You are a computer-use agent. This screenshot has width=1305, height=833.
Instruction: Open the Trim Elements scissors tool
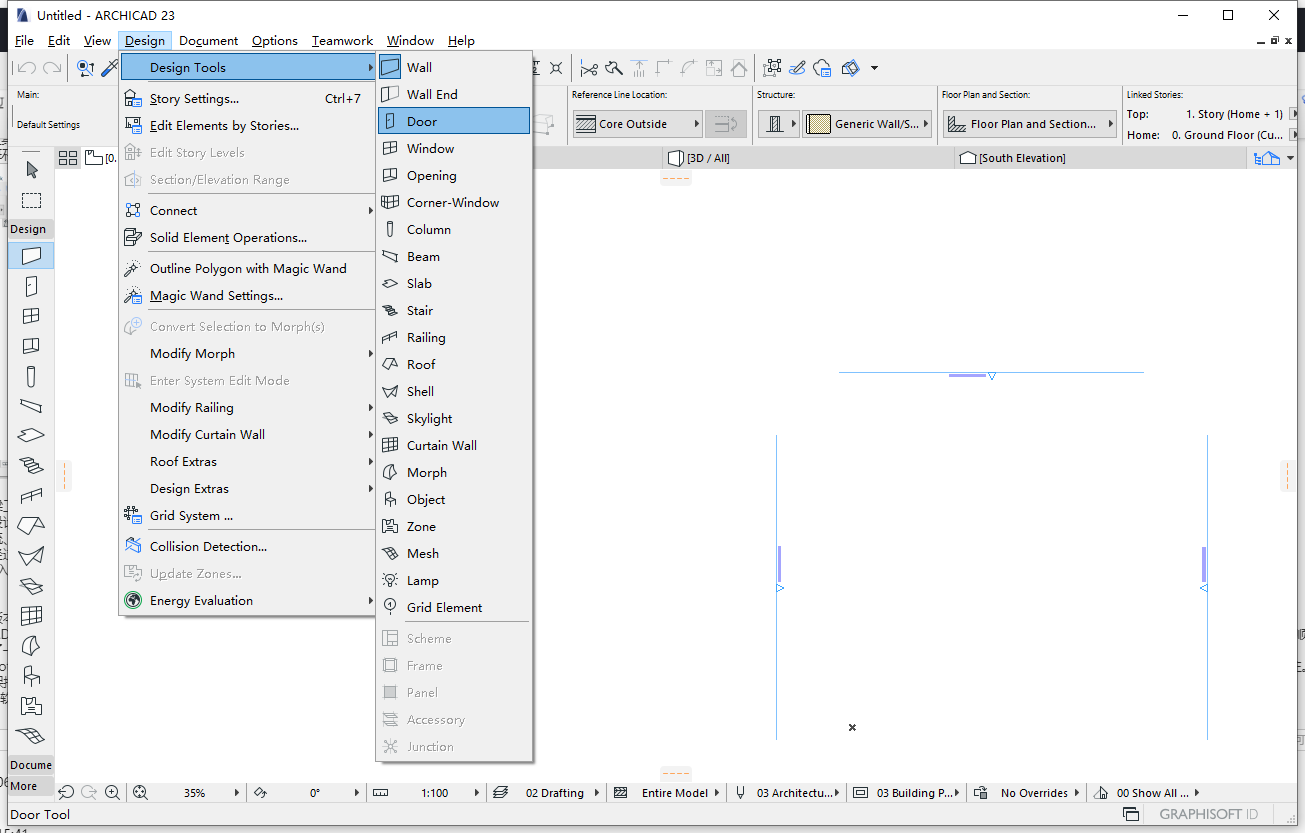click(x=590, y=67)
